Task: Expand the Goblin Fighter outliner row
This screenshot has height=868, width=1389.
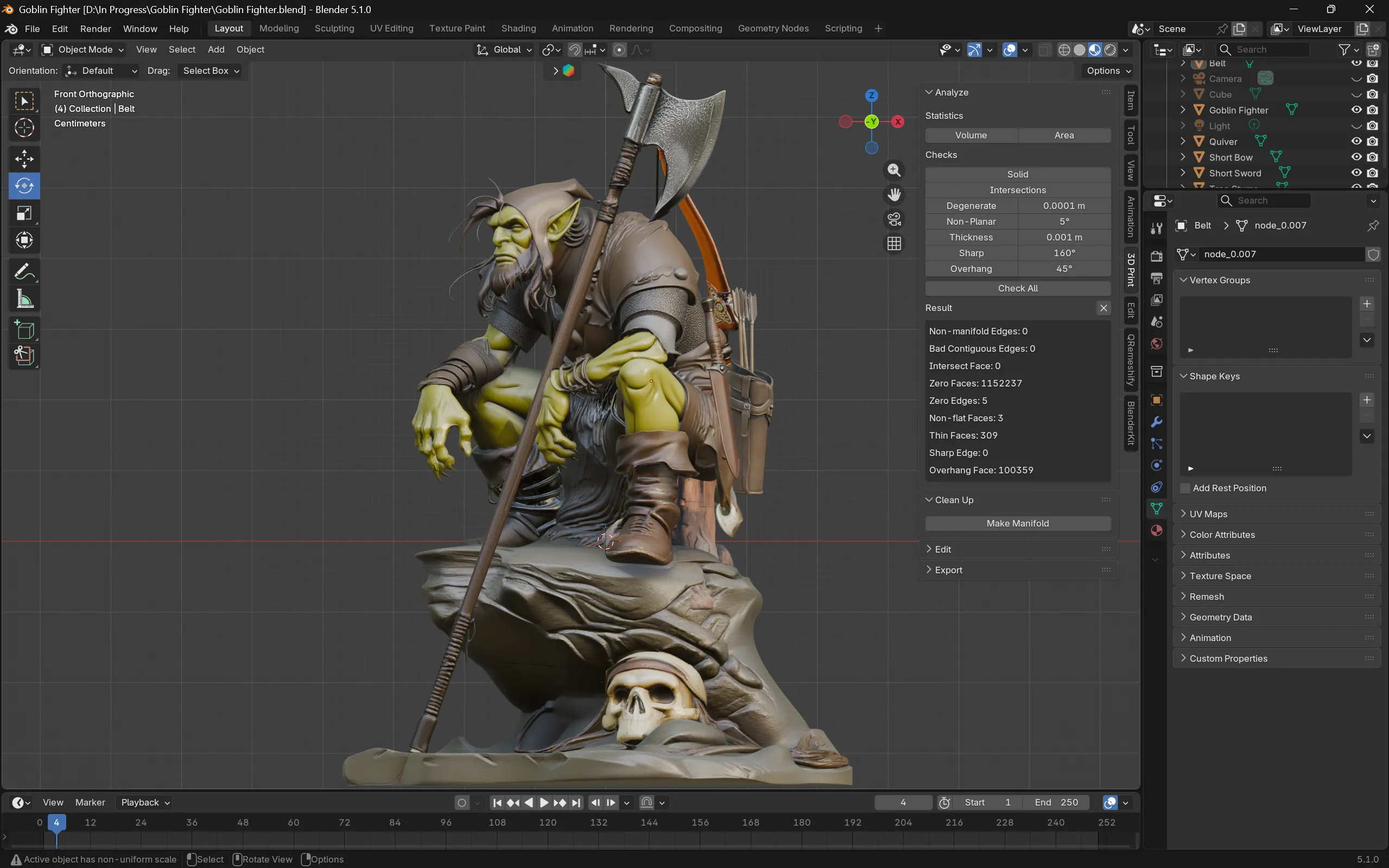Action: tap(1182, 110)
